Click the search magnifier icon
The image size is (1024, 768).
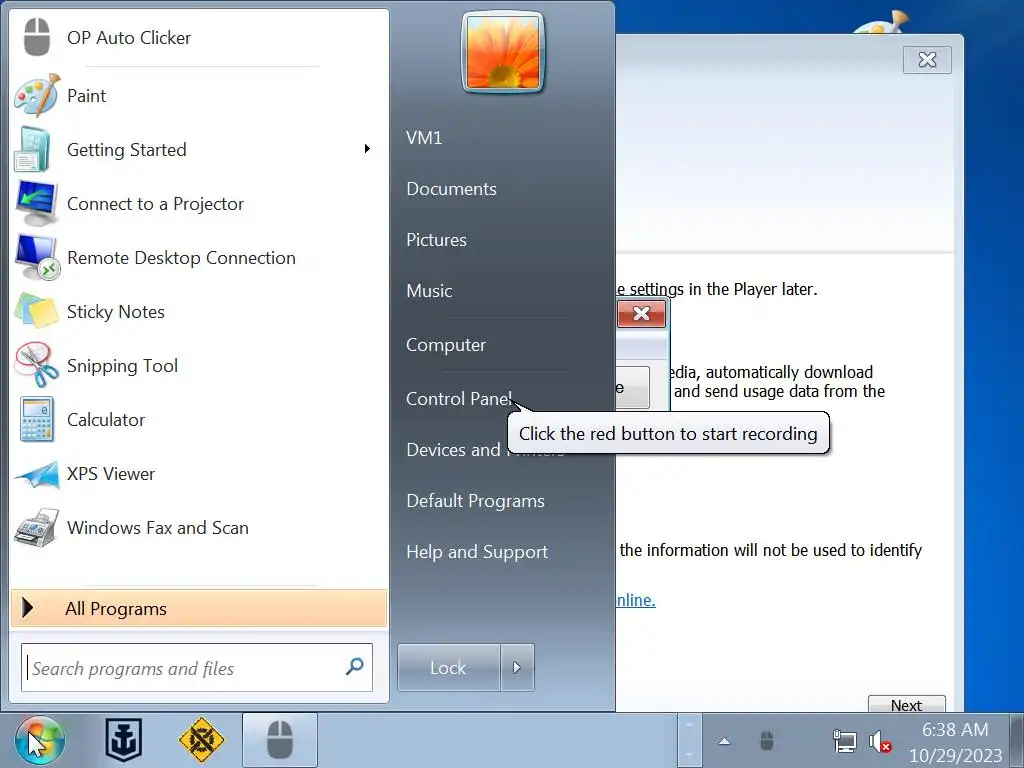[355, 667]
